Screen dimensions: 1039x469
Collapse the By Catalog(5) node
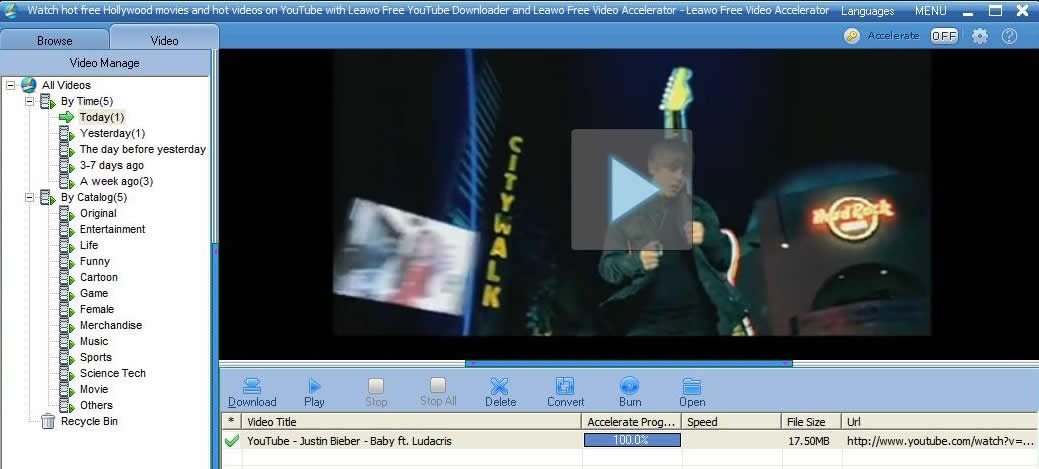point(29,197)
